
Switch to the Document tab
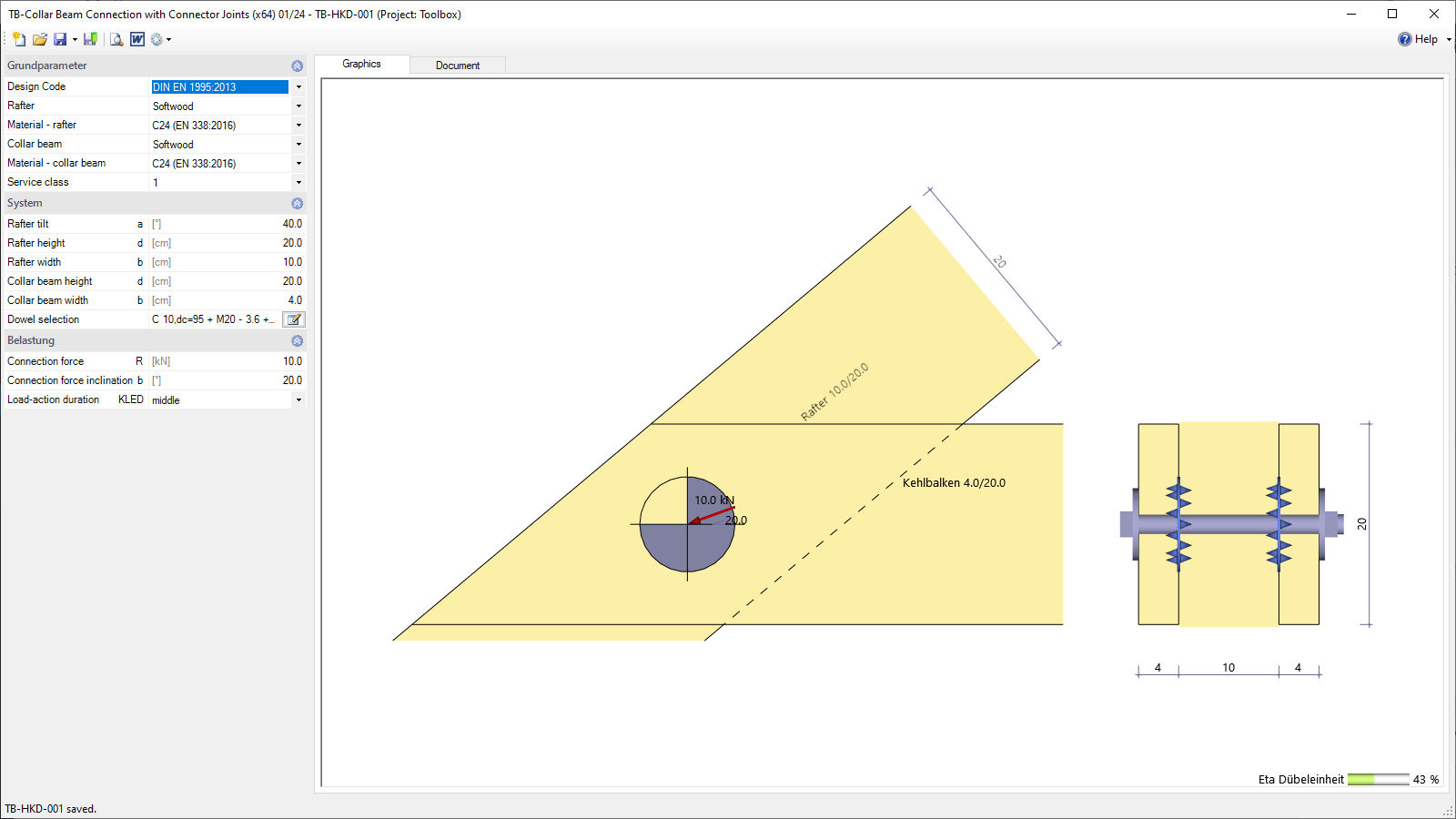457,66
